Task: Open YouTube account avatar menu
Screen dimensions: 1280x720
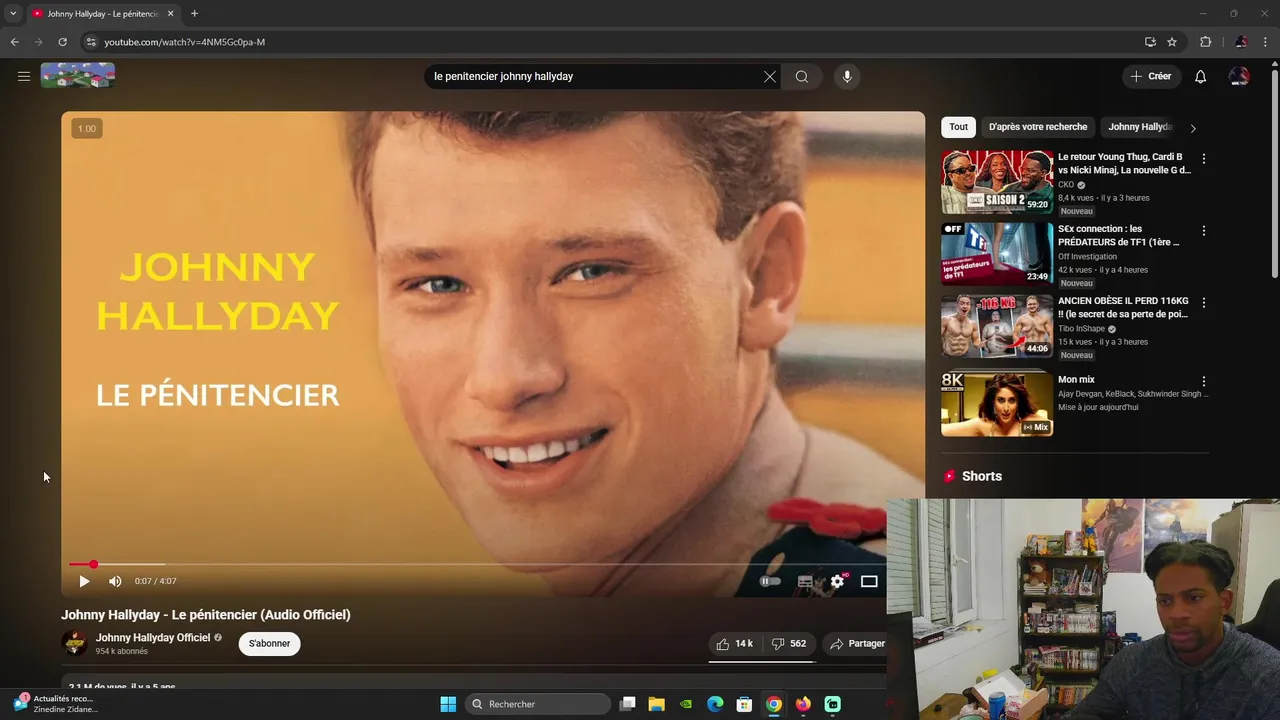Action: click(1239, 77)
